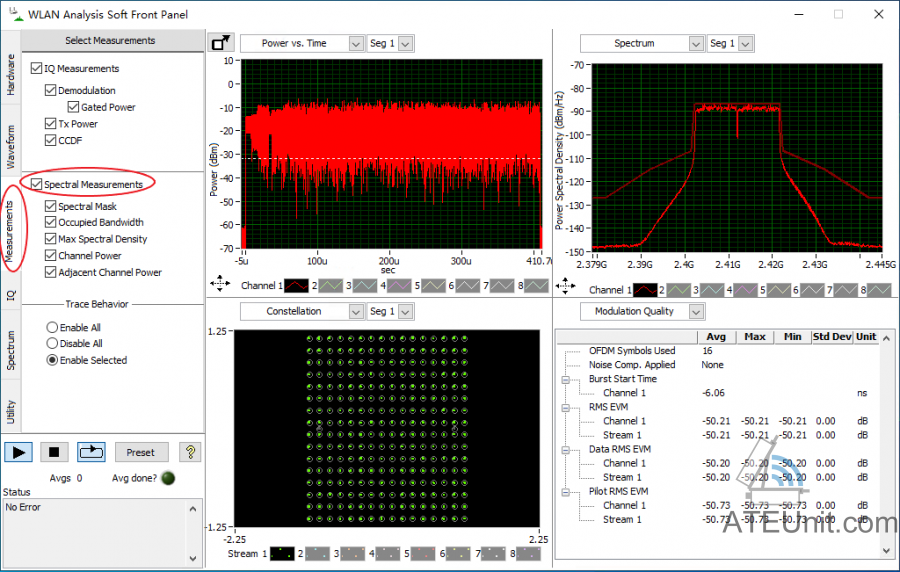This screenshot has width=900, height=572.
Task: Open Seg 1 dropdown beside Constellation
Action: click(x=405, y=312)
